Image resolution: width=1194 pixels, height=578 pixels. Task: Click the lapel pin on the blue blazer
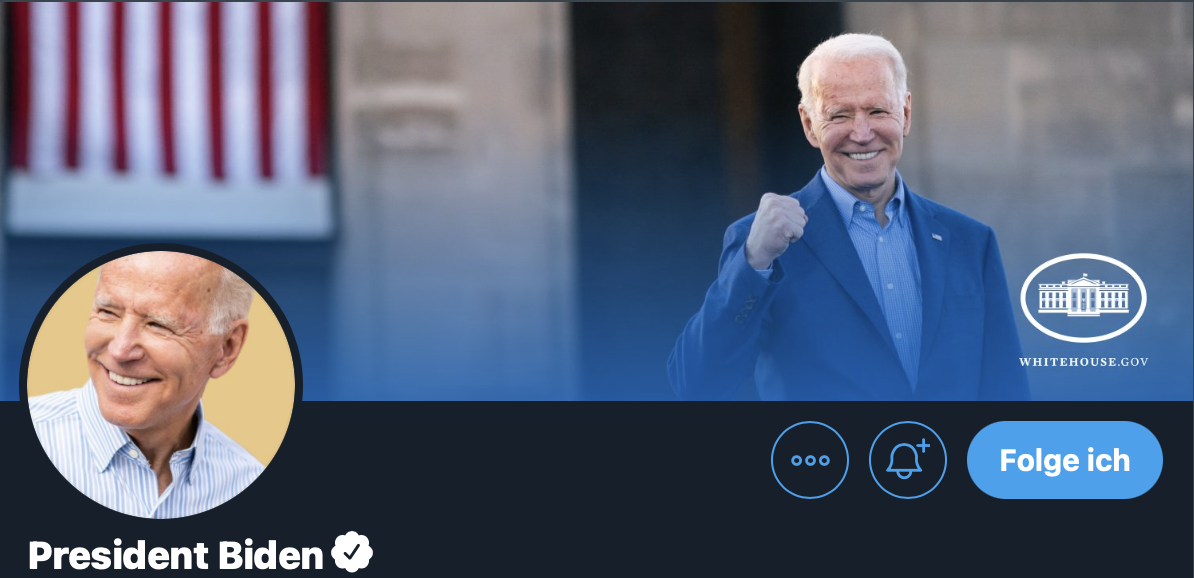click(936, 237)
